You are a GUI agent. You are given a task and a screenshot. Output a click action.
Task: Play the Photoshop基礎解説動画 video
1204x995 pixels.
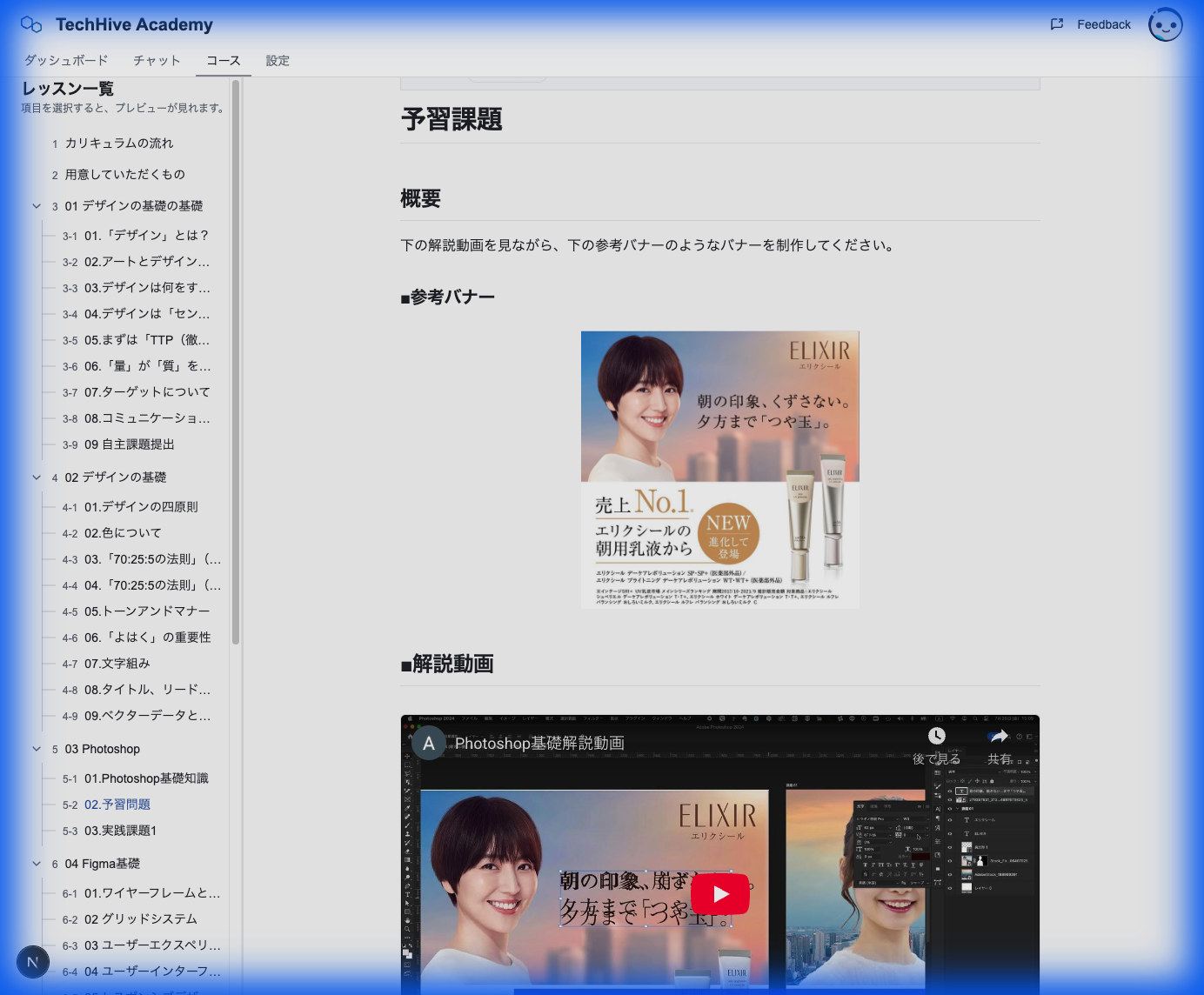(x=720, y=894)
